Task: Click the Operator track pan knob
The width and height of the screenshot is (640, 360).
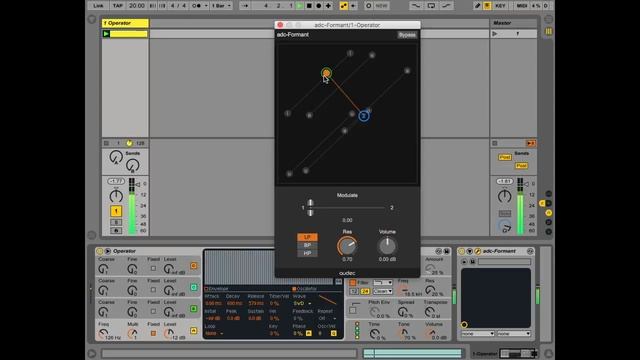Action: coord(116,196)
